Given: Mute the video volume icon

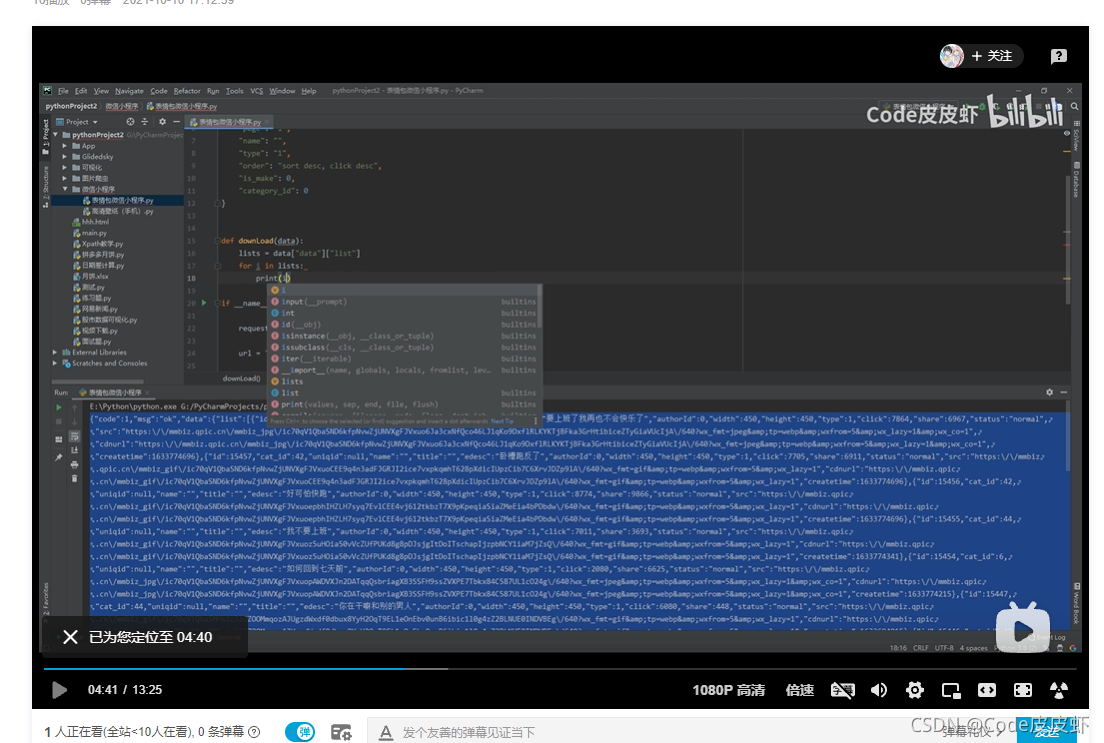Looking at the screenshot, I should point(879,690).
